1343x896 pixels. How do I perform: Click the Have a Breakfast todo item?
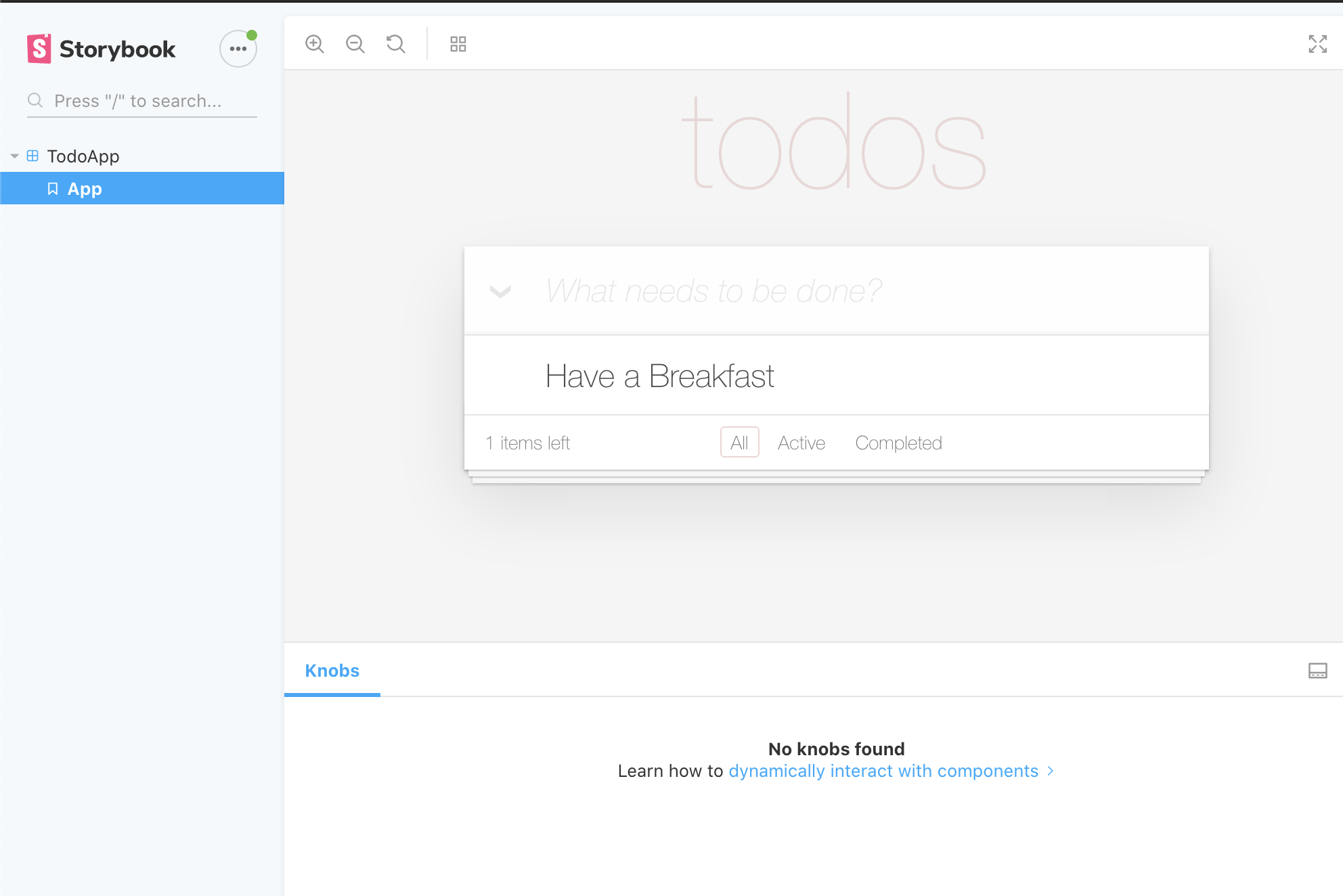pyautogui.click(x=660, y=376)
